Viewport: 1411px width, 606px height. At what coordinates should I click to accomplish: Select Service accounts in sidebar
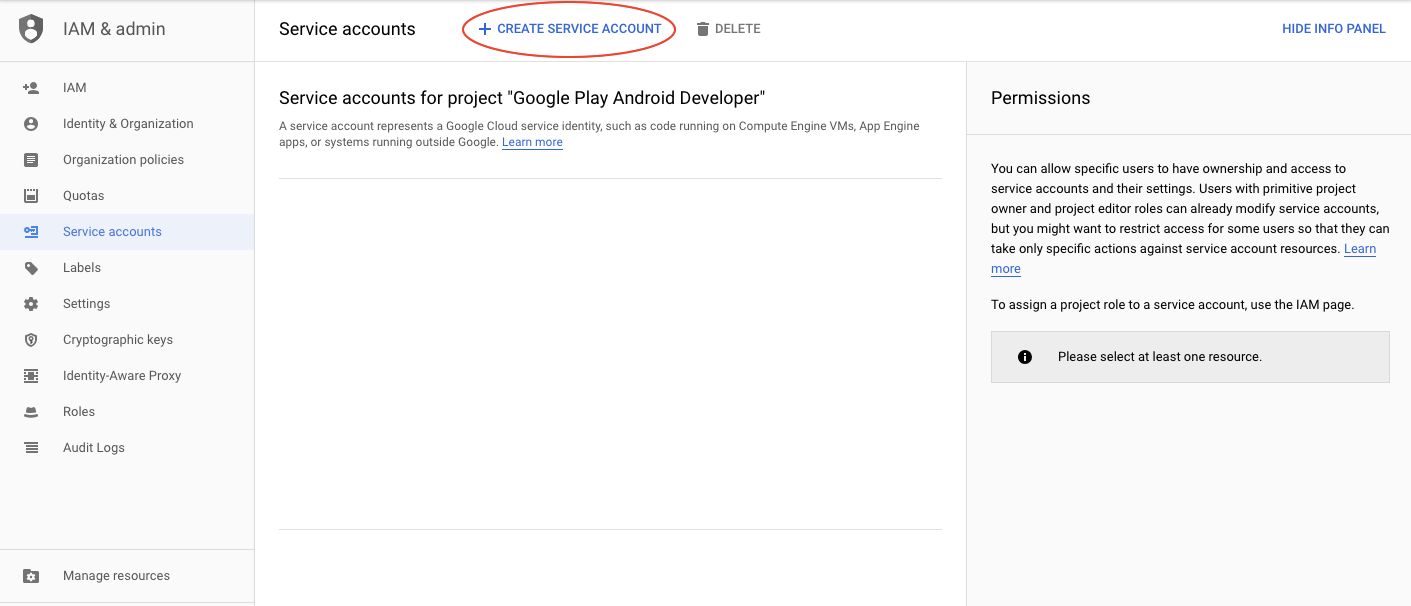127,232
